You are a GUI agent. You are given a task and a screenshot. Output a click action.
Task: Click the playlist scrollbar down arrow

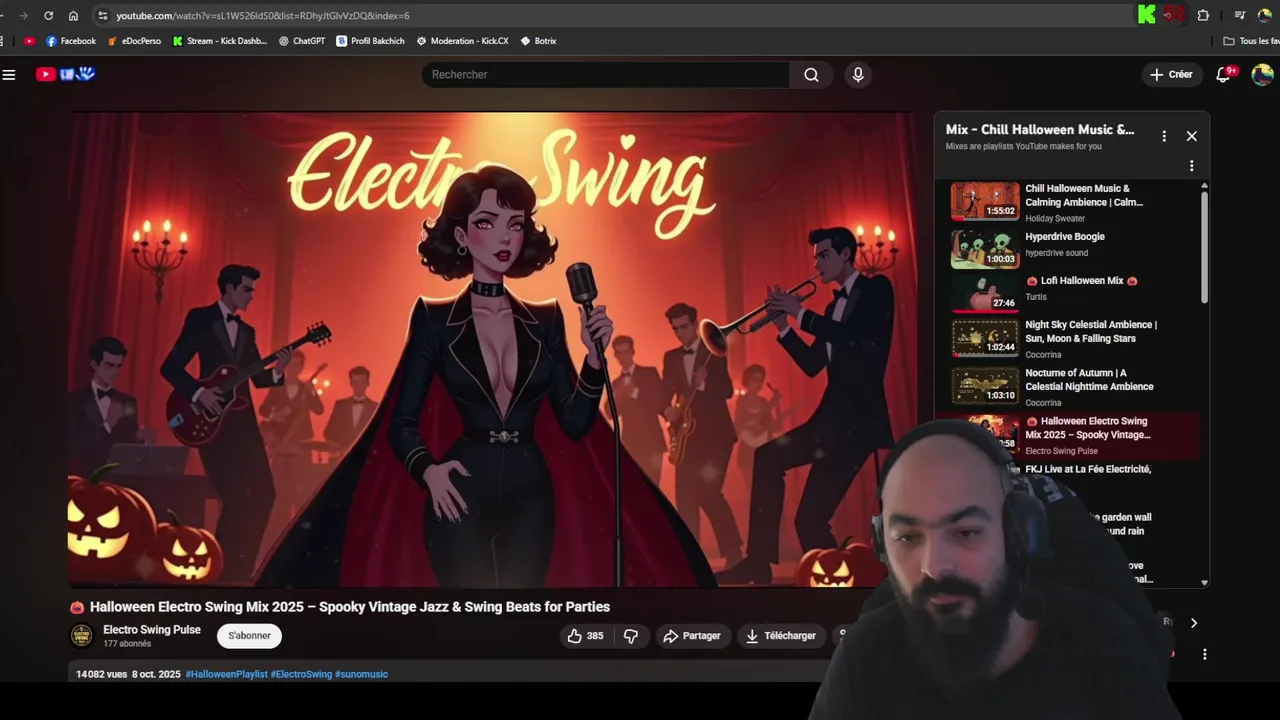[x=1204, y=582]
